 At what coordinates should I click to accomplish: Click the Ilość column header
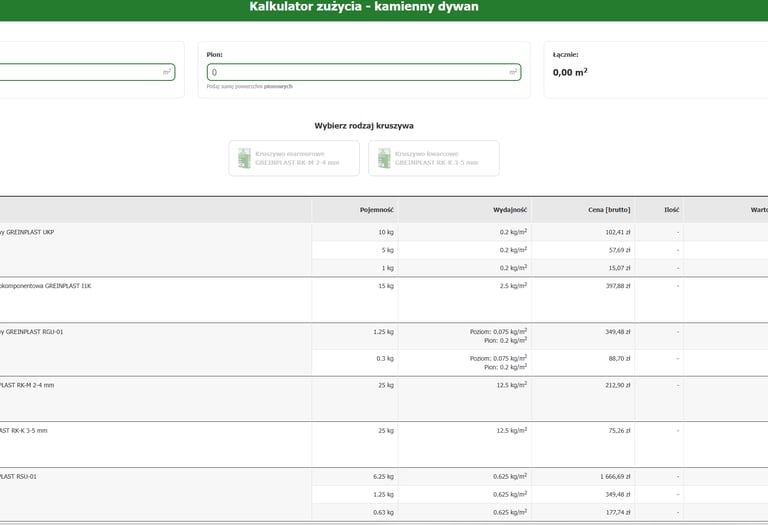pos(672,210)
